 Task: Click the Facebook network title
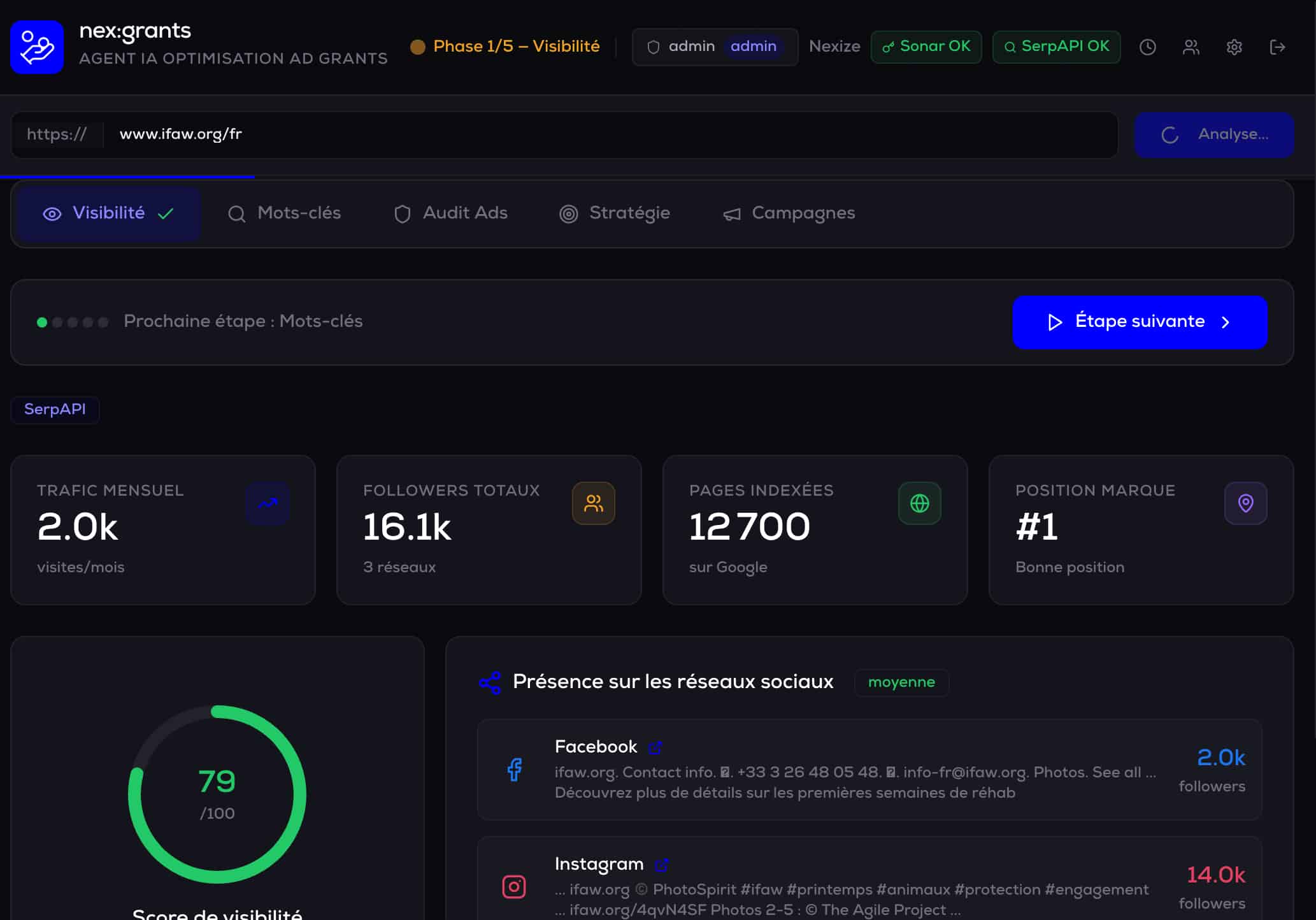tap(596, 747)
